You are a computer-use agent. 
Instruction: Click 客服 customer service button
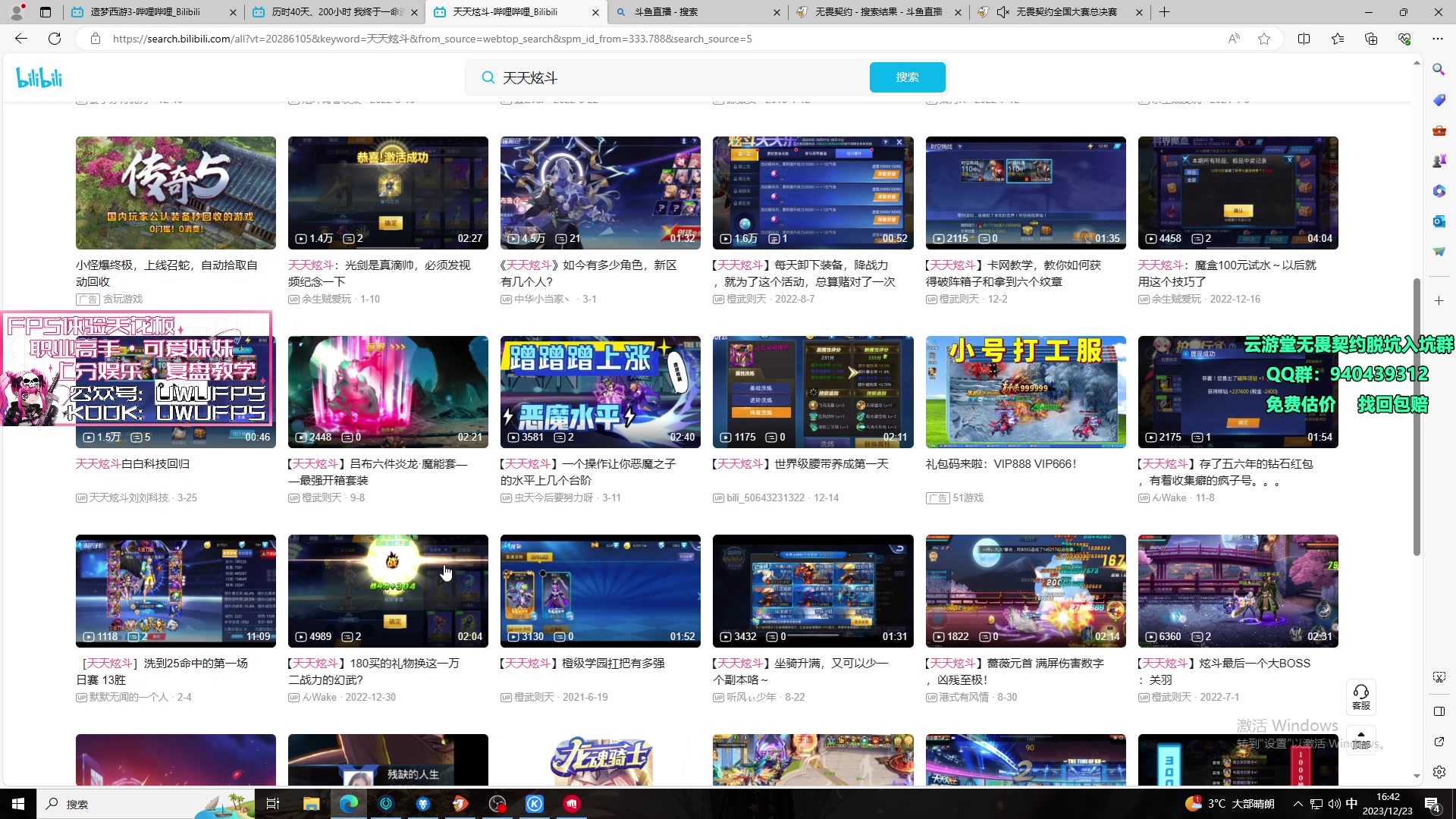pyautogui.click(x=1361, y=697)
